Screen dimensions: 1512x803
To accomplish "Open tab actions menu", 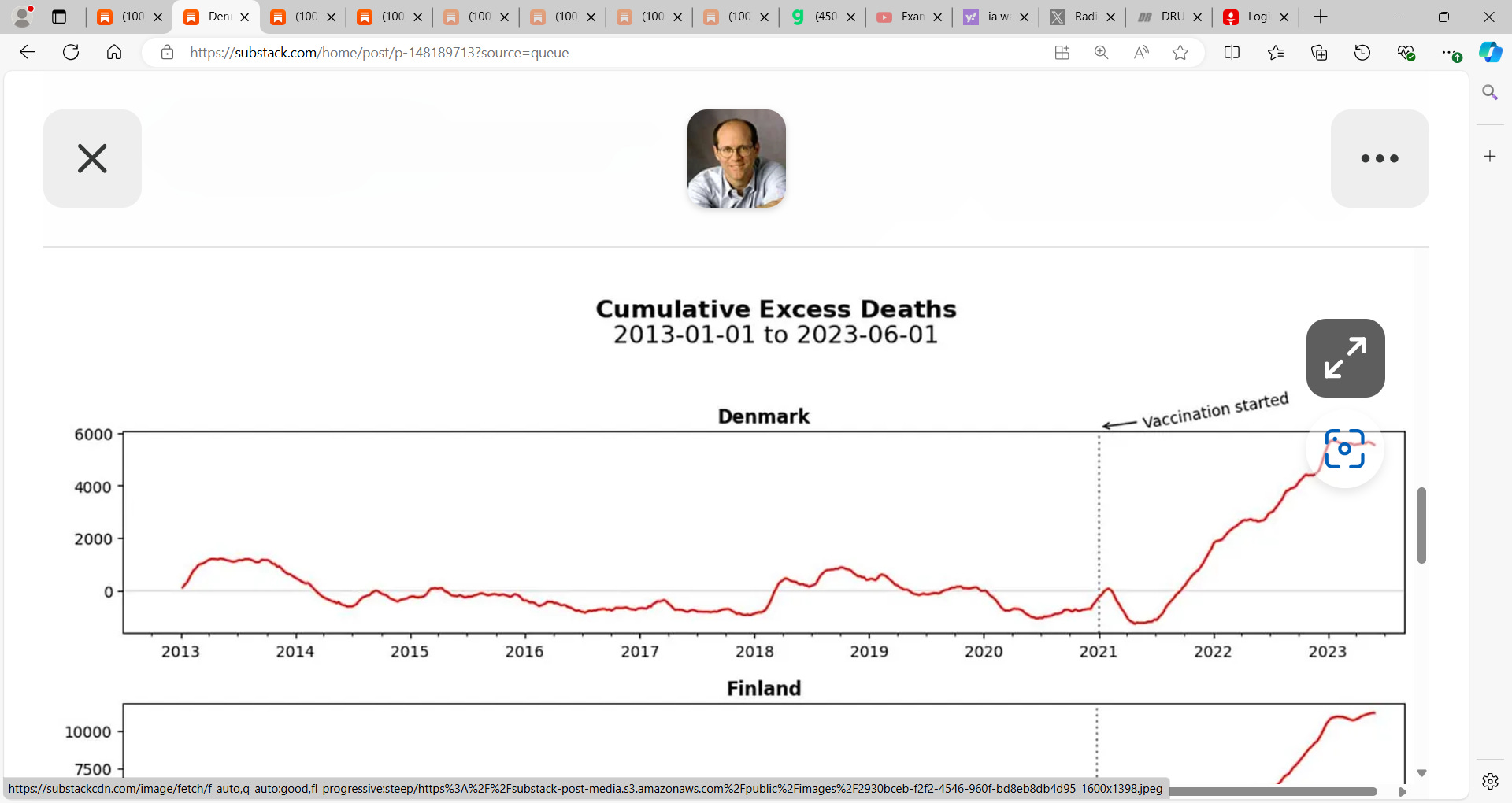I will 59,17.
